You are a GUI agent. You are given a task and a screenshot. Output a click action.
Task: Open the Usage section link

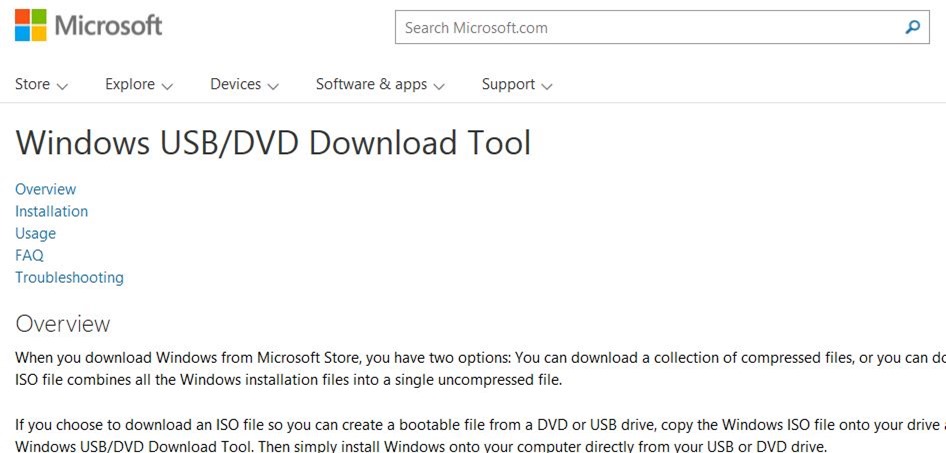pyautogui.click(x=35, y=233)
